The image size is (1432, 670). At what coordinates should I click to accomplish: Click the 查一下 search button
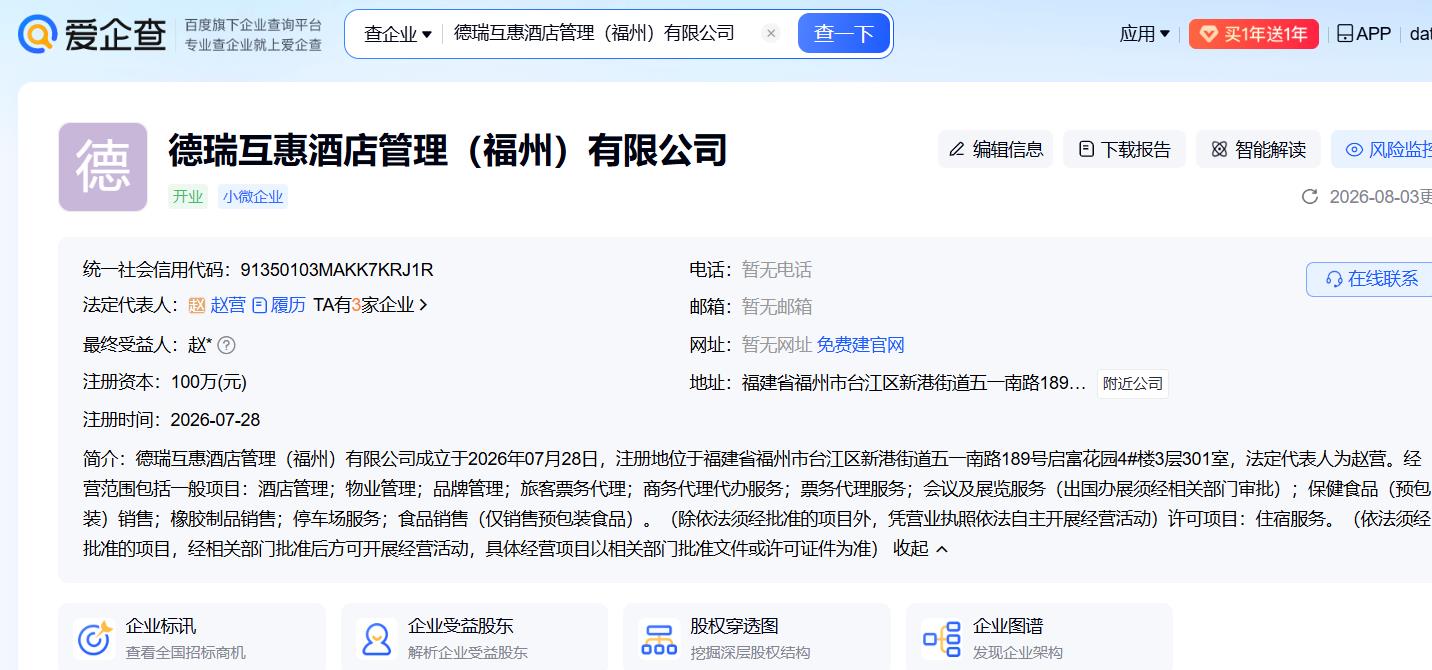[x=844, y=34]
